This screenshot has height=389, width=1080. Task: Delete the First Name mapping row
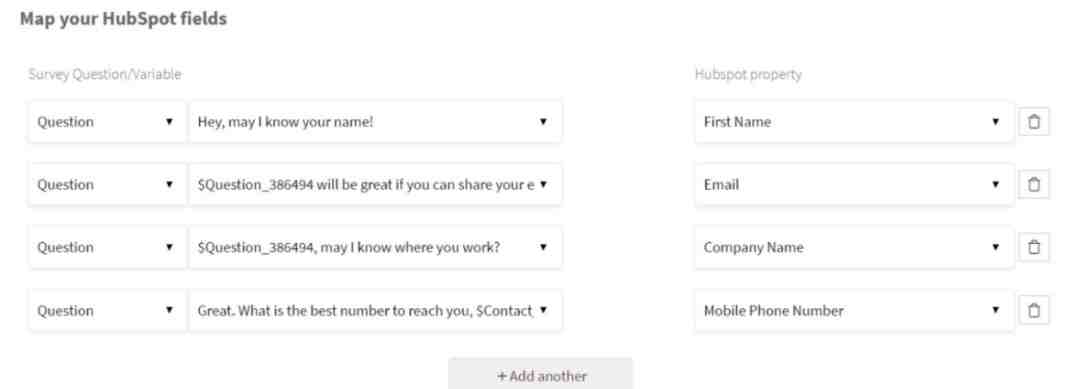[x=1034, y=122]
